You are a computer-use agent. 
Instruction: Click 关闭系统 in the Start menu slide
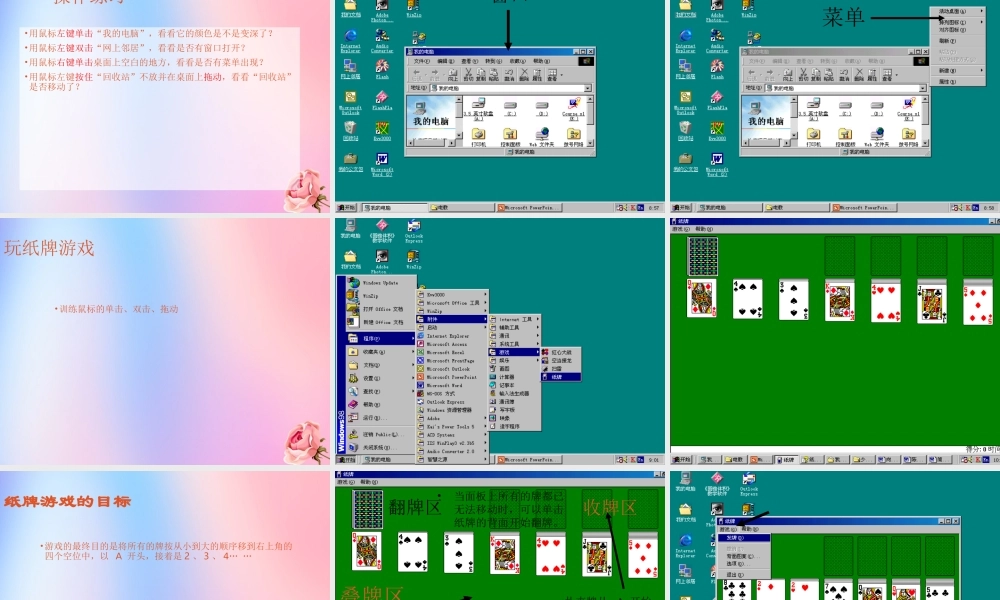381,448
